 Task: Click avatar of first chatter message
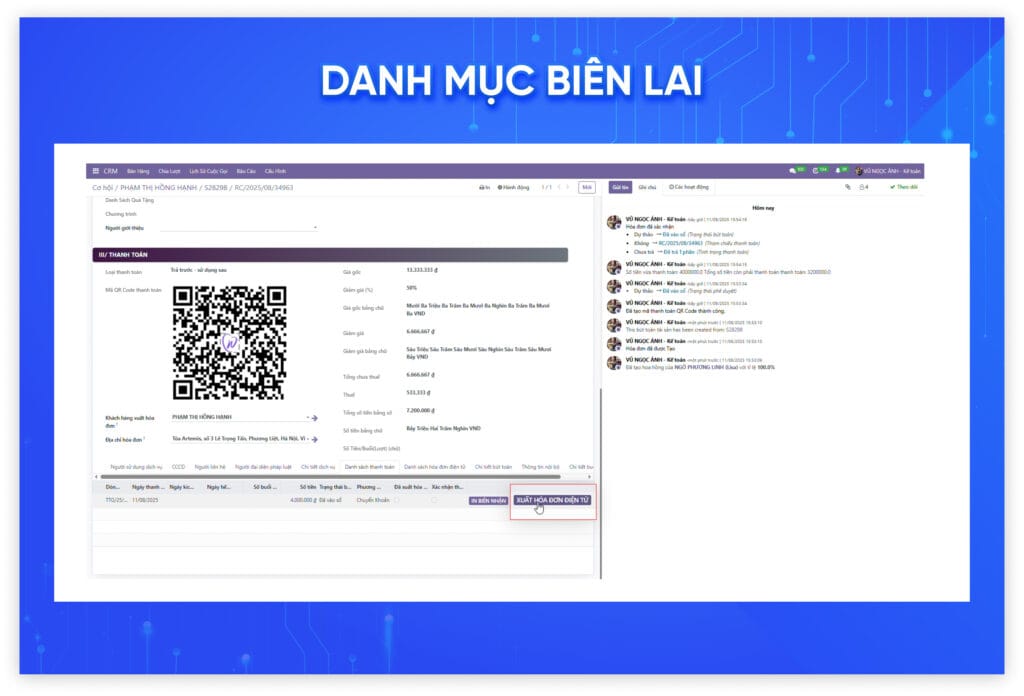[x=614, y=222]
